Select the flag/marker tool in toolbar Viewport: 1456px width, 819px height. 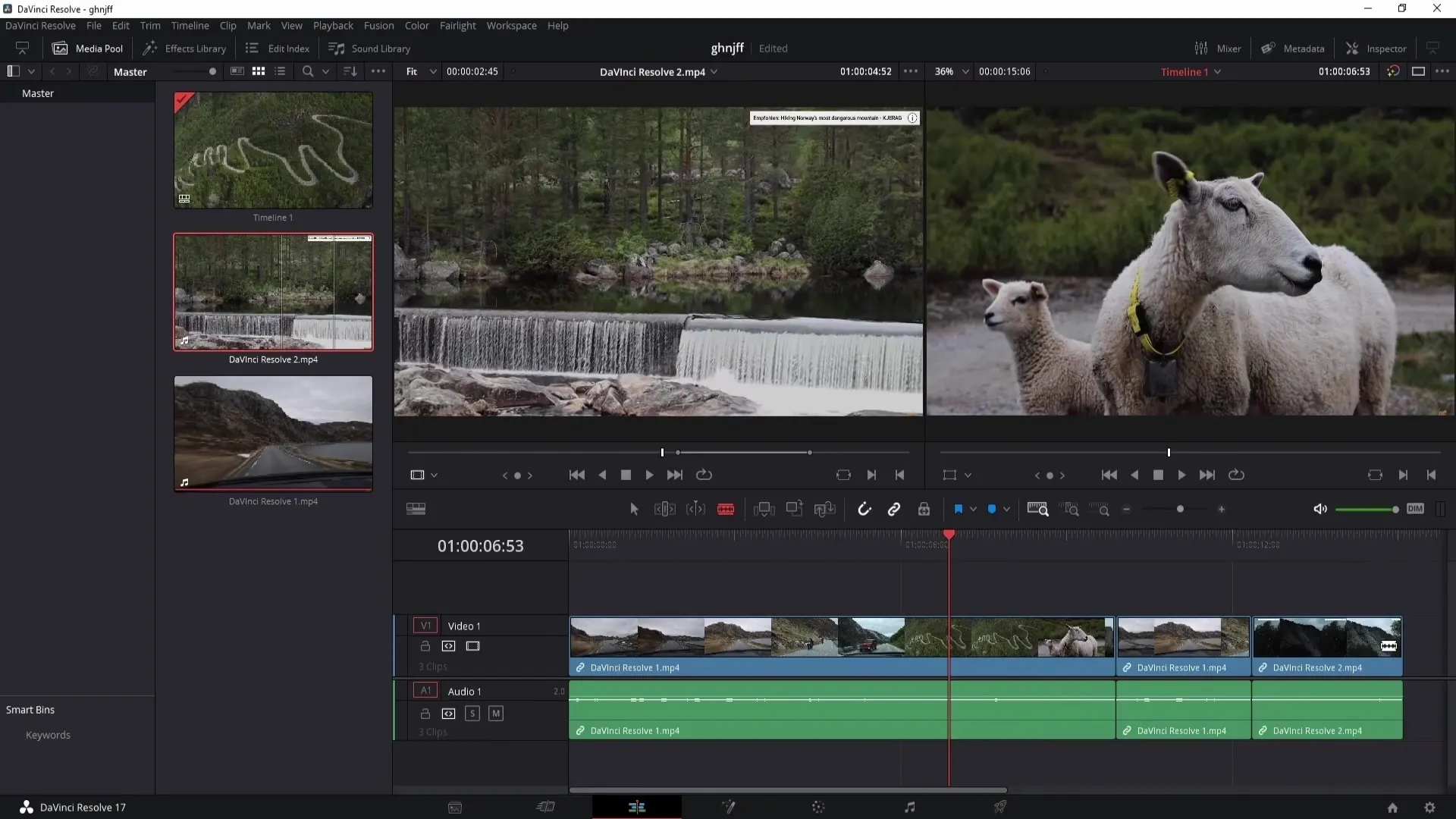957,509
